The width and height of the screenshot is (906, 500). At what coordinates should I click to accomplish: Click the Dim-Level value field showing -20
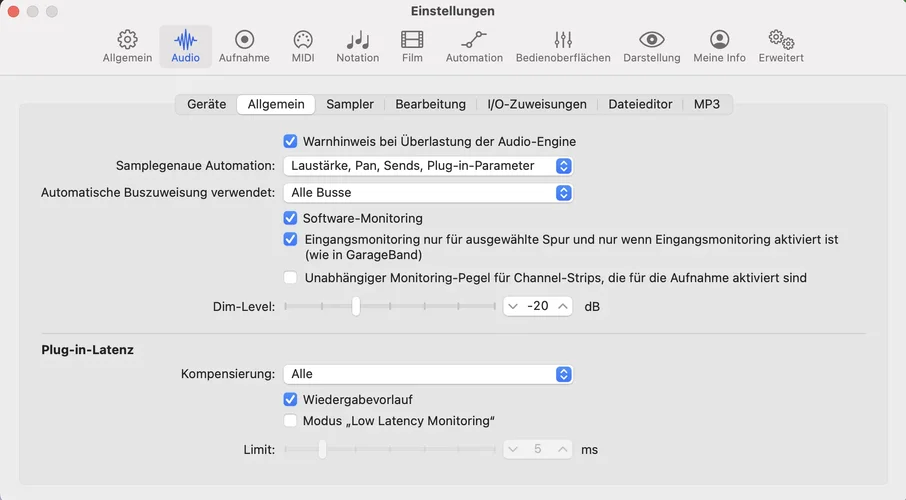pos(538,306)
